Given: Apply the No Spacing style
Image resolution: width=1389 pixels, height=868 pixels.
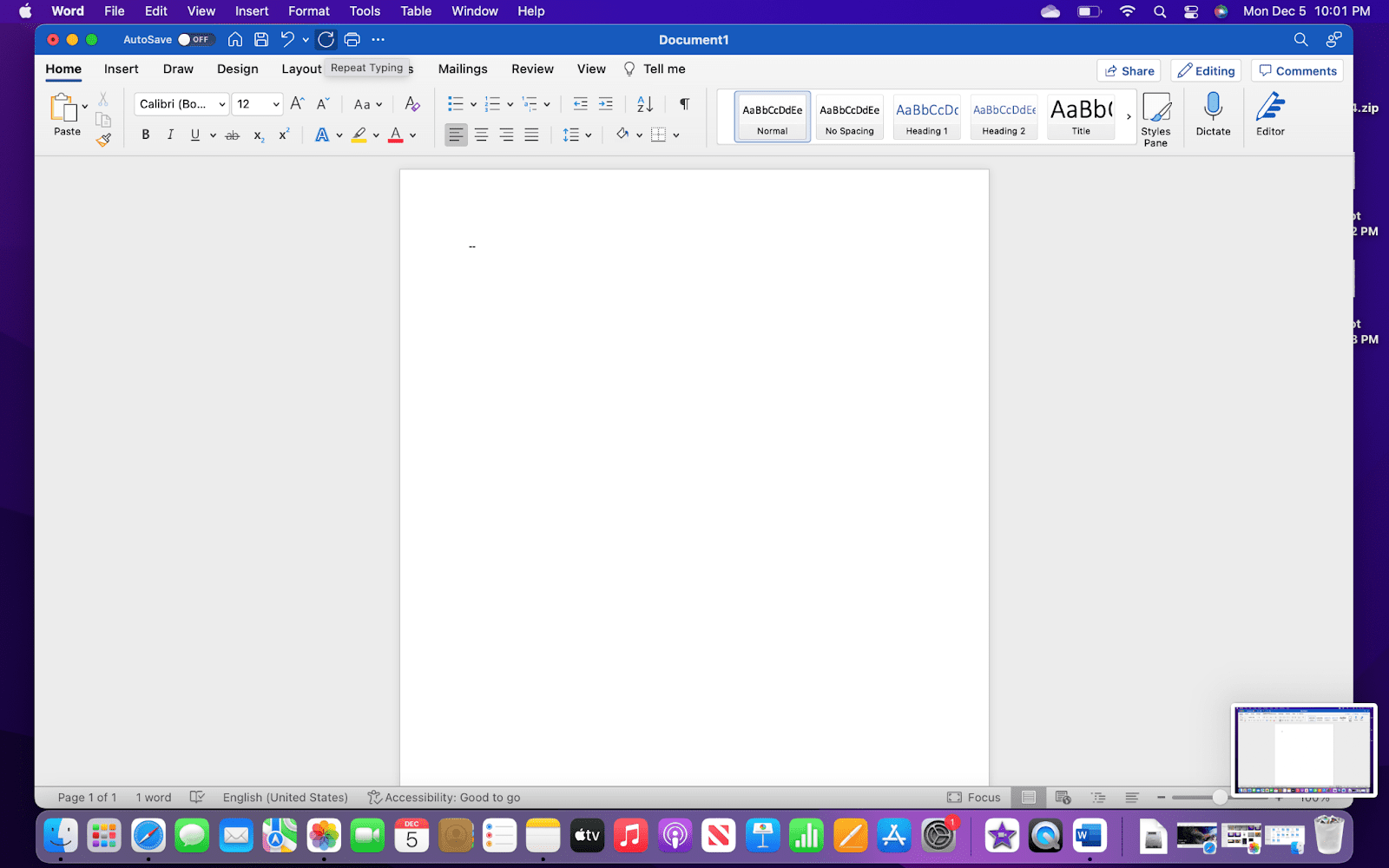Looking at the screenshot, I should [x=850, y=116].
